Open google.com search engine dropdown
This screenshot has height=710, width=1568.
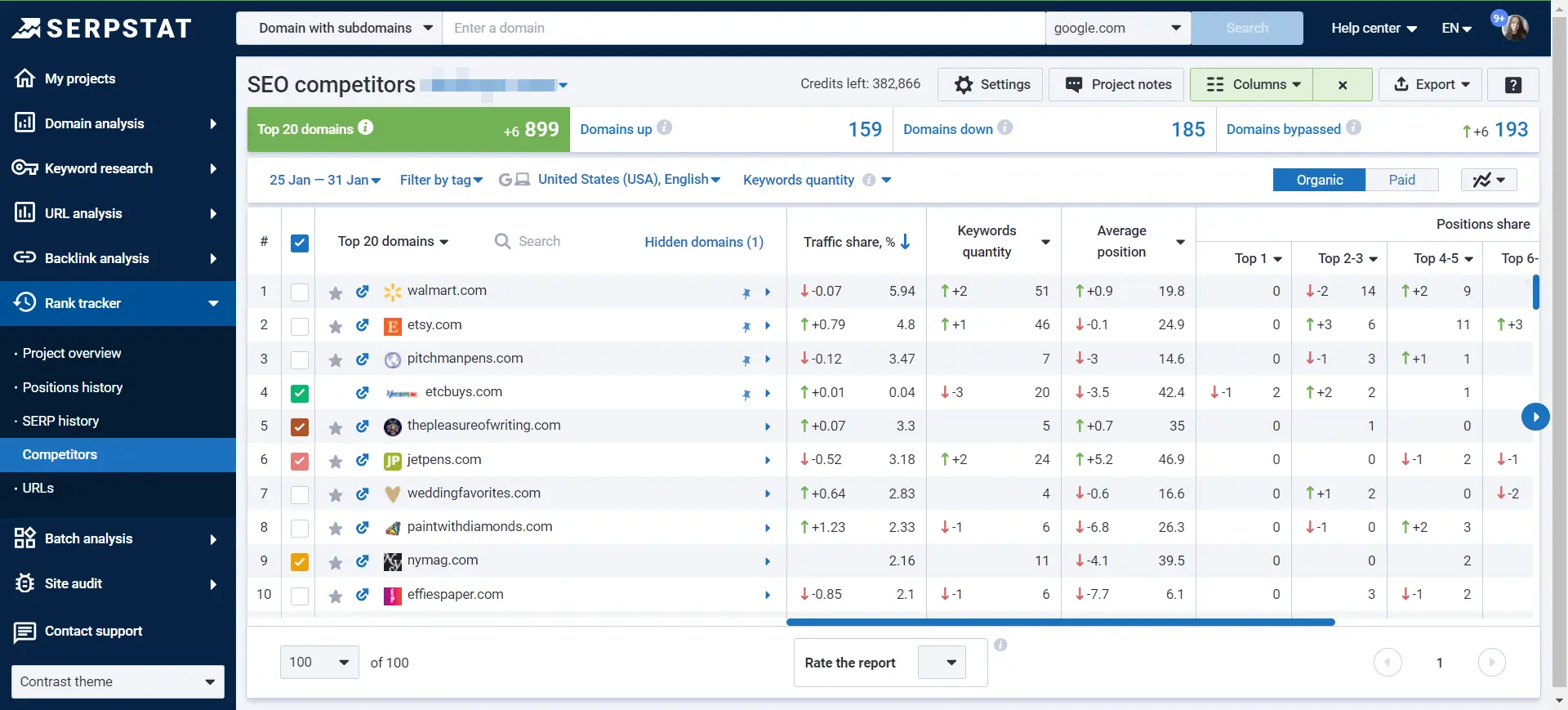click(1118, 28)
